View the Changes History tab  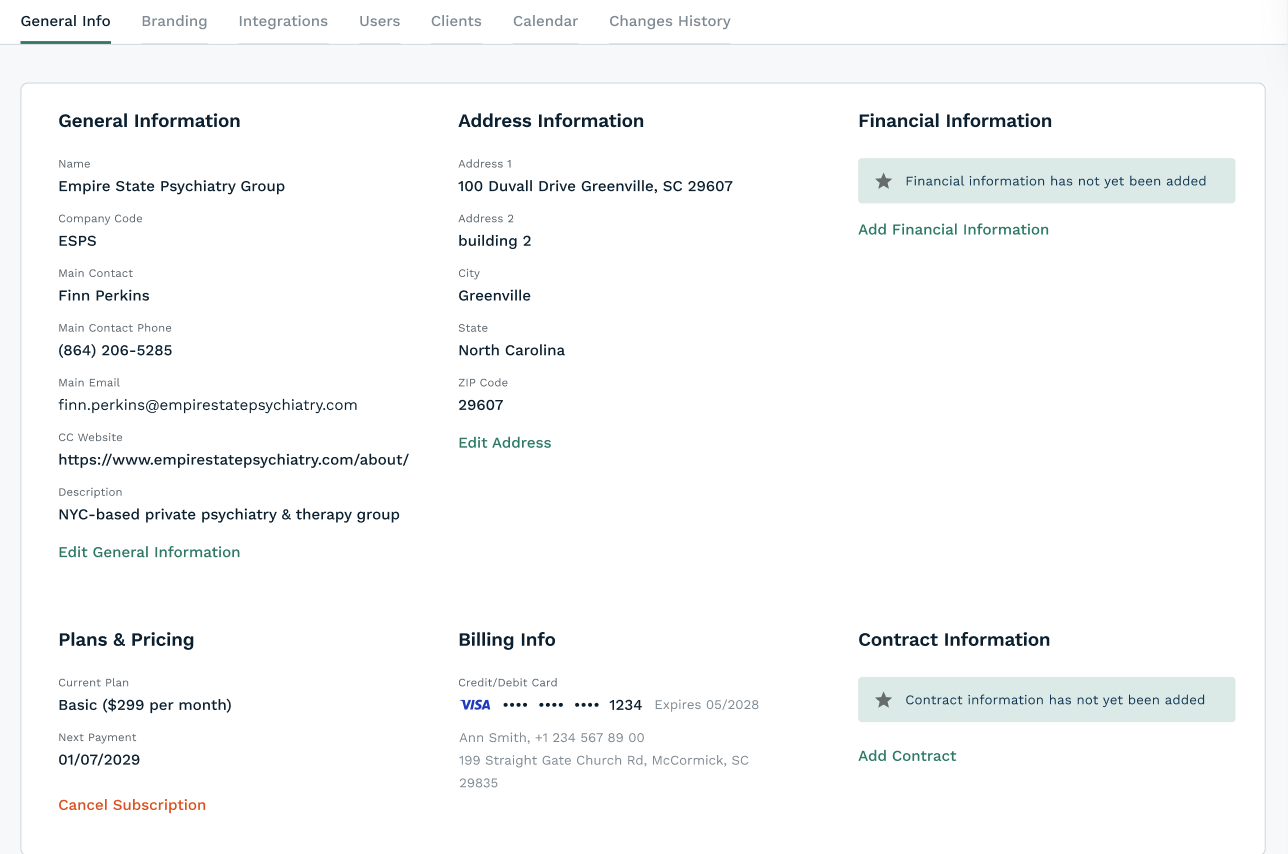pos(669,21)
